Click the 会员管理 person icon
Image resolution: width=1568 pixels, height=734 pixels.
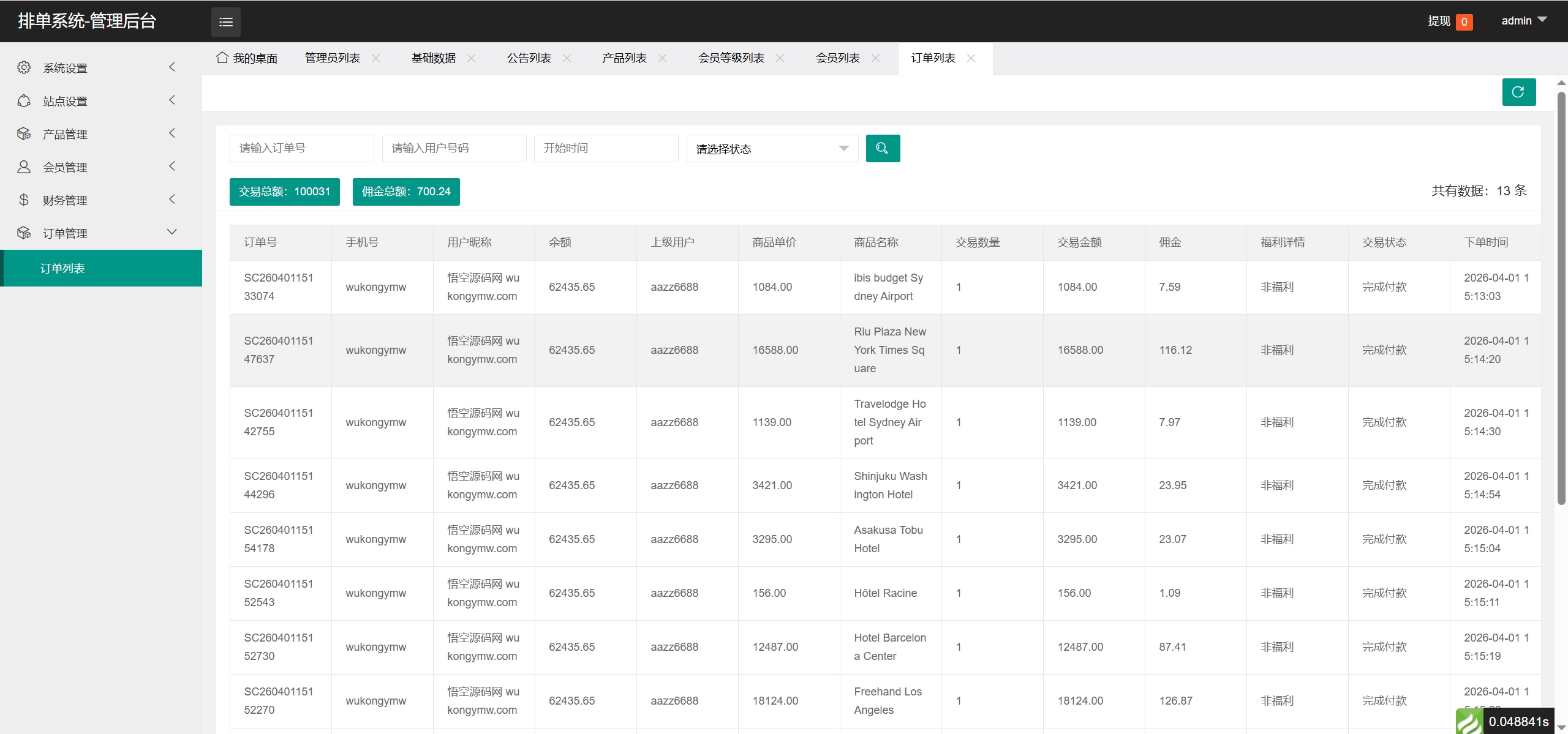point(24,167)
